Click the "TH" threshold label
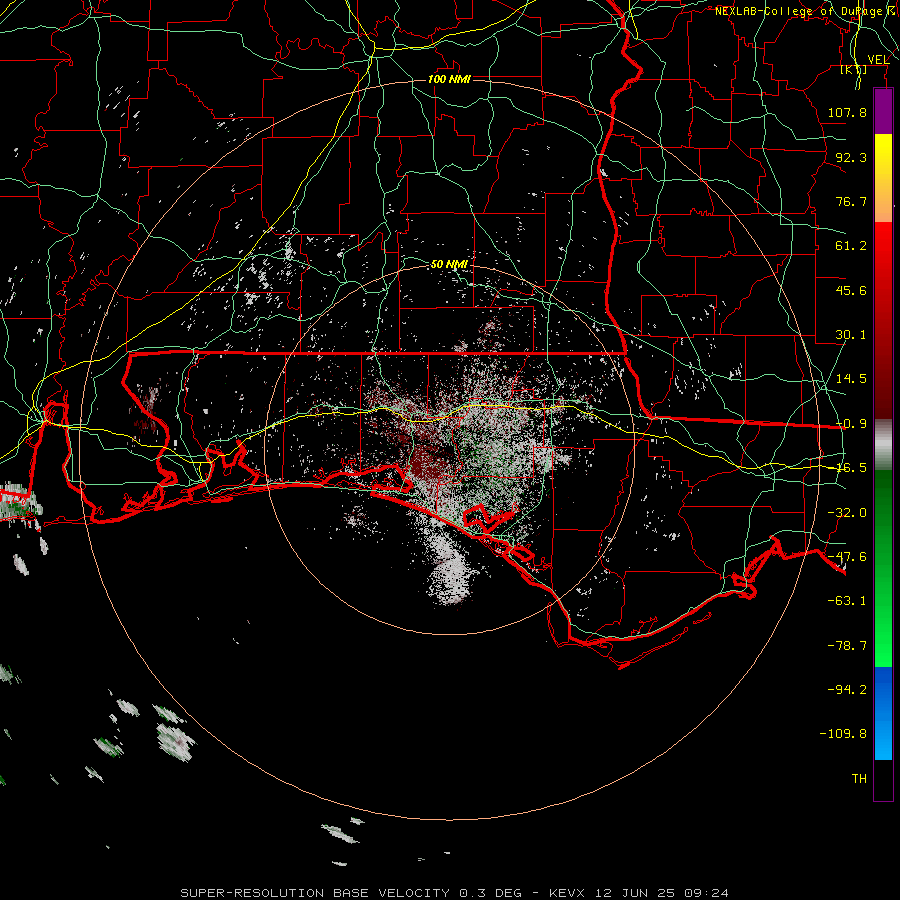 [859, 779]
